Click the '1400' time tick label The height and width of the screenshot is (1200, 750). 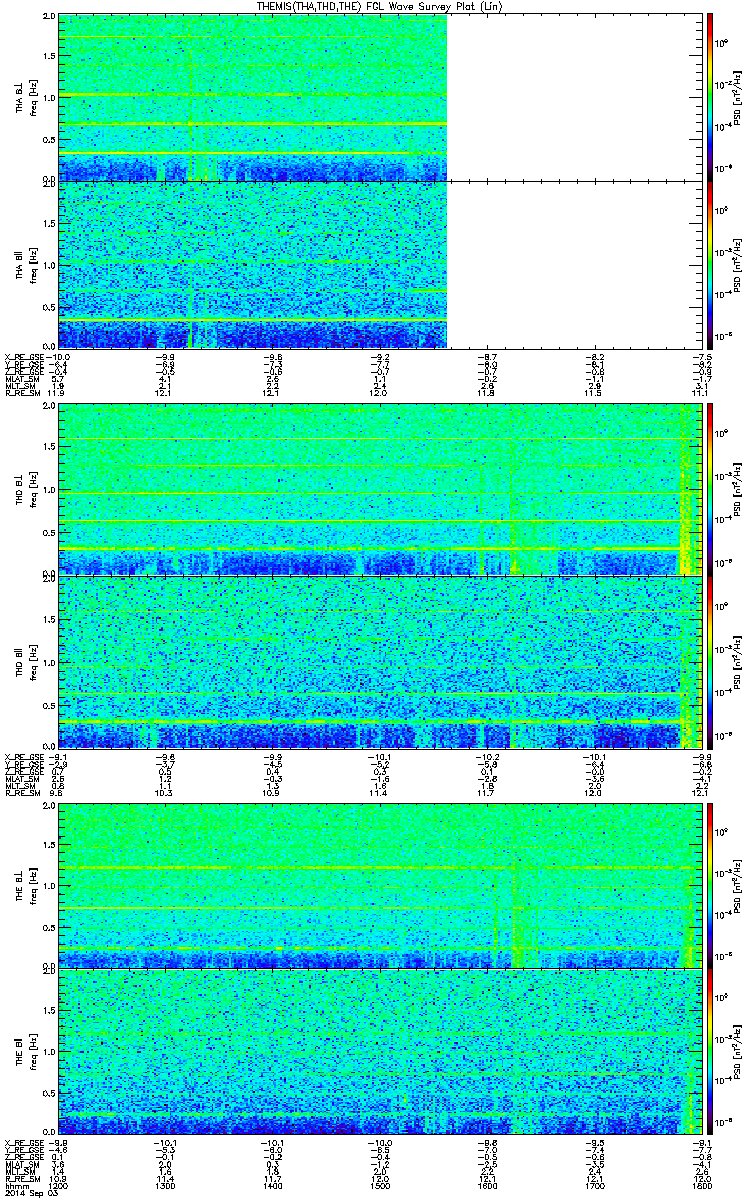[272, 1185]
